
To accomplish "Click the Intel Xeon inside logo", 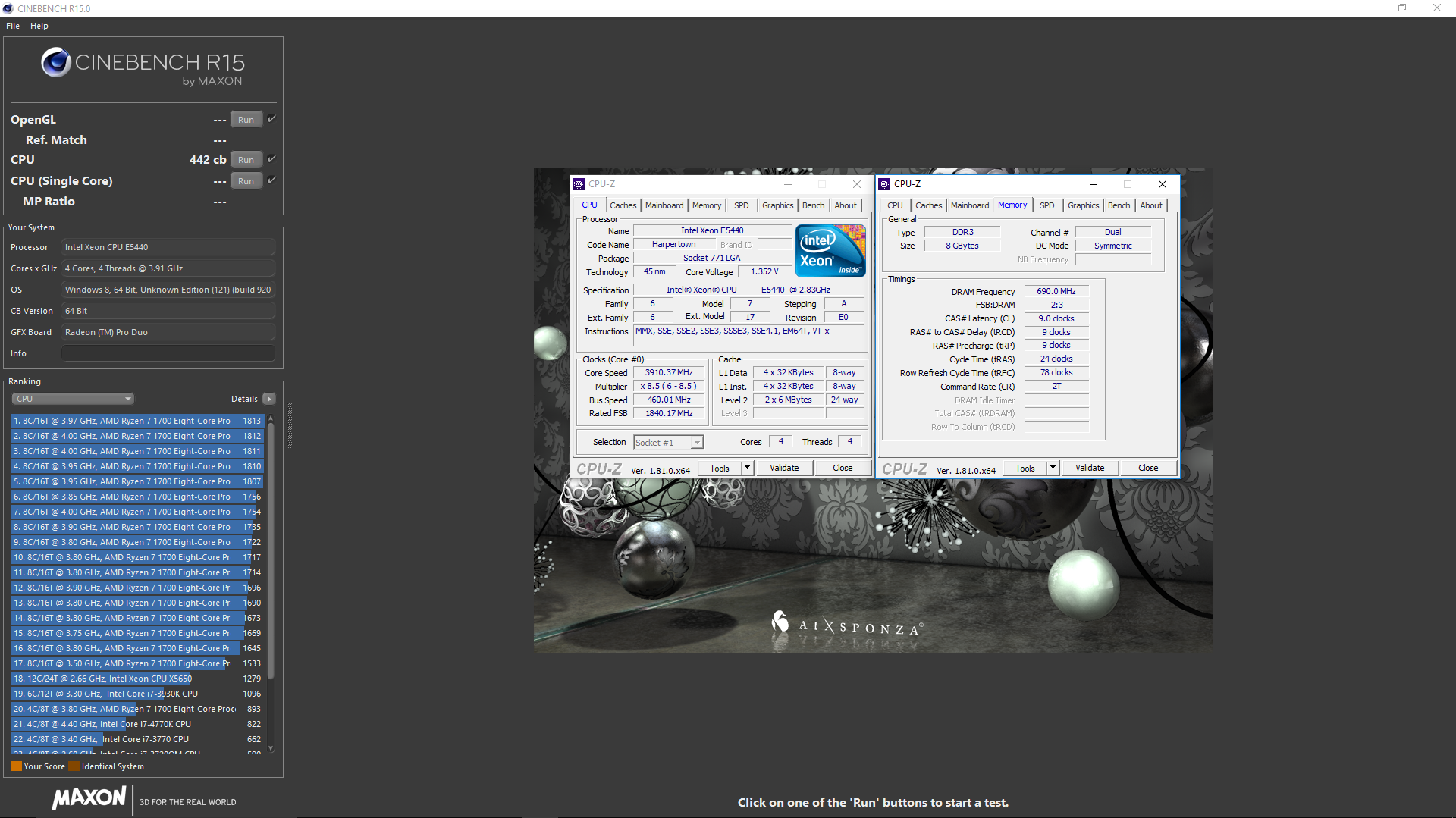I will 830,251.
